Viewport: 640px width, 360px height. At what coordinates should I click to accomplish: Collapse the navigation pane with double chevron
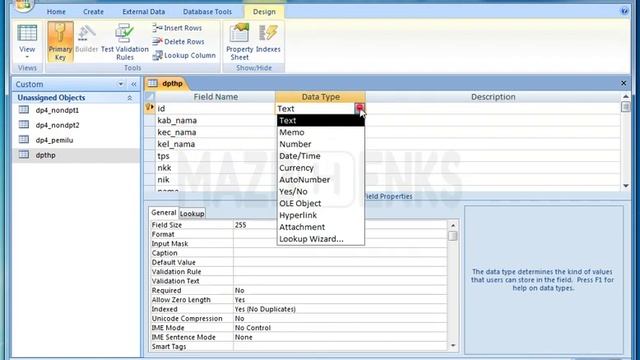click(133, 84)
